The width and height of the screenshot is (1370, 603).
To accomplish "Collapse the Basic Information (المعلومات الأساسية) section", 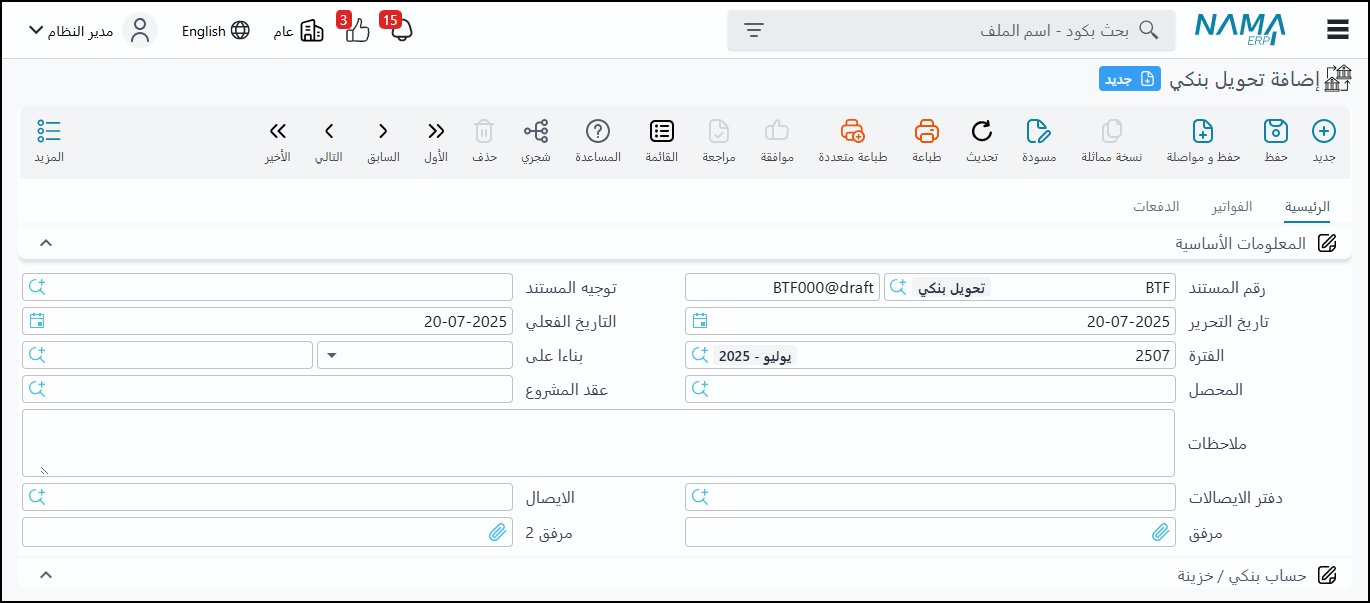I will pyautogui.click(x=45, y=243).
